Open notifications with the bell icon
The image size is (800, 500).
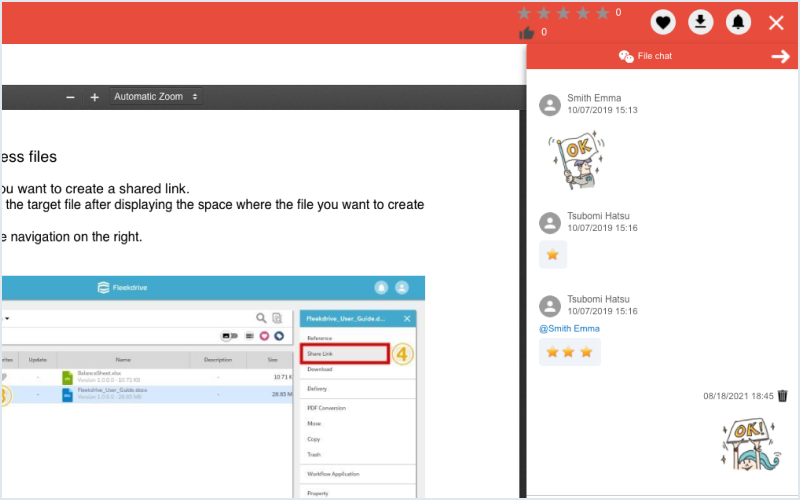click(738, 22)
